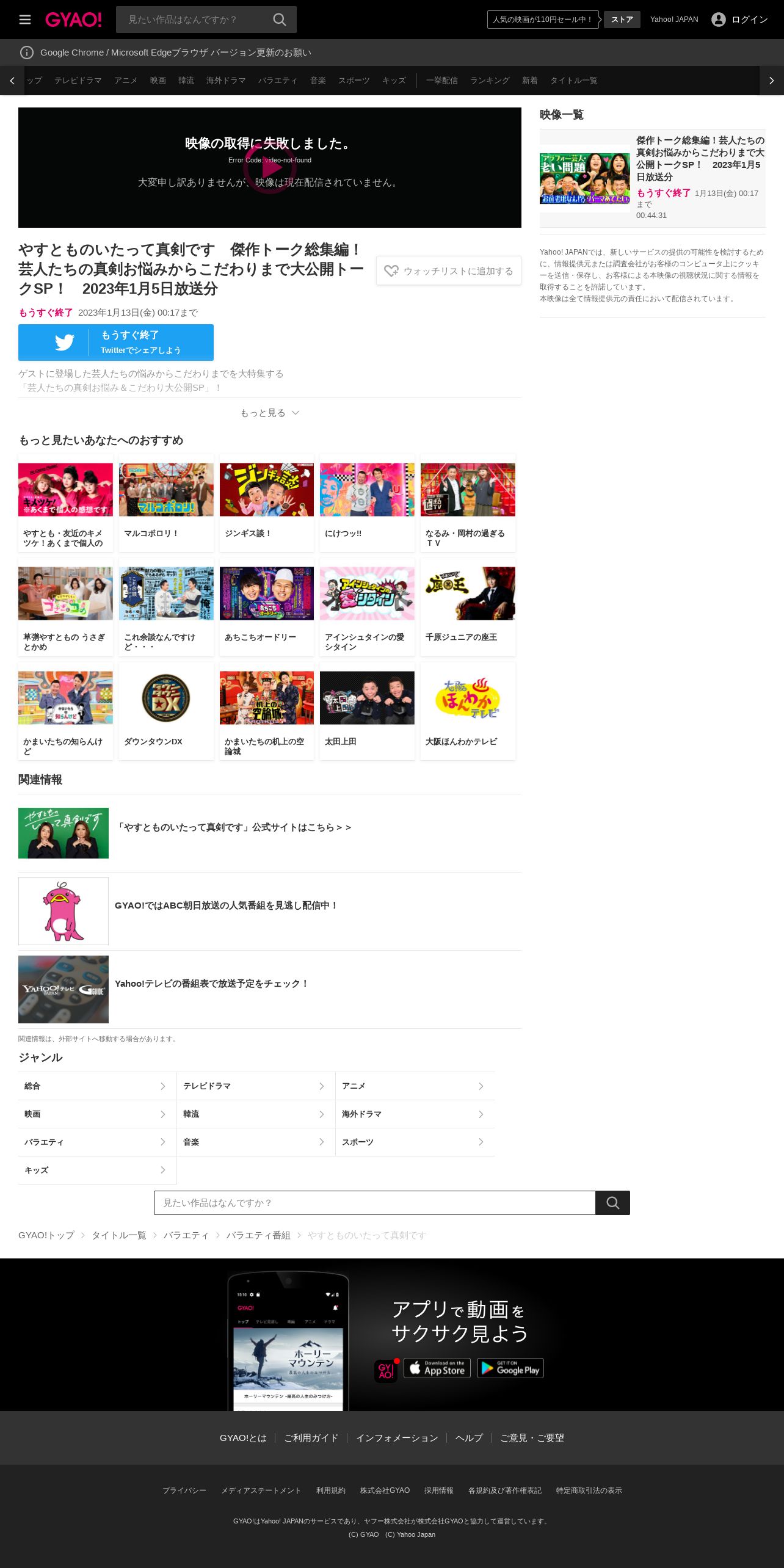Image resolution: width=784 pixels, height=1568 pixels.
Task: Open あちこちオードリー card
Action: click(267, 607)
